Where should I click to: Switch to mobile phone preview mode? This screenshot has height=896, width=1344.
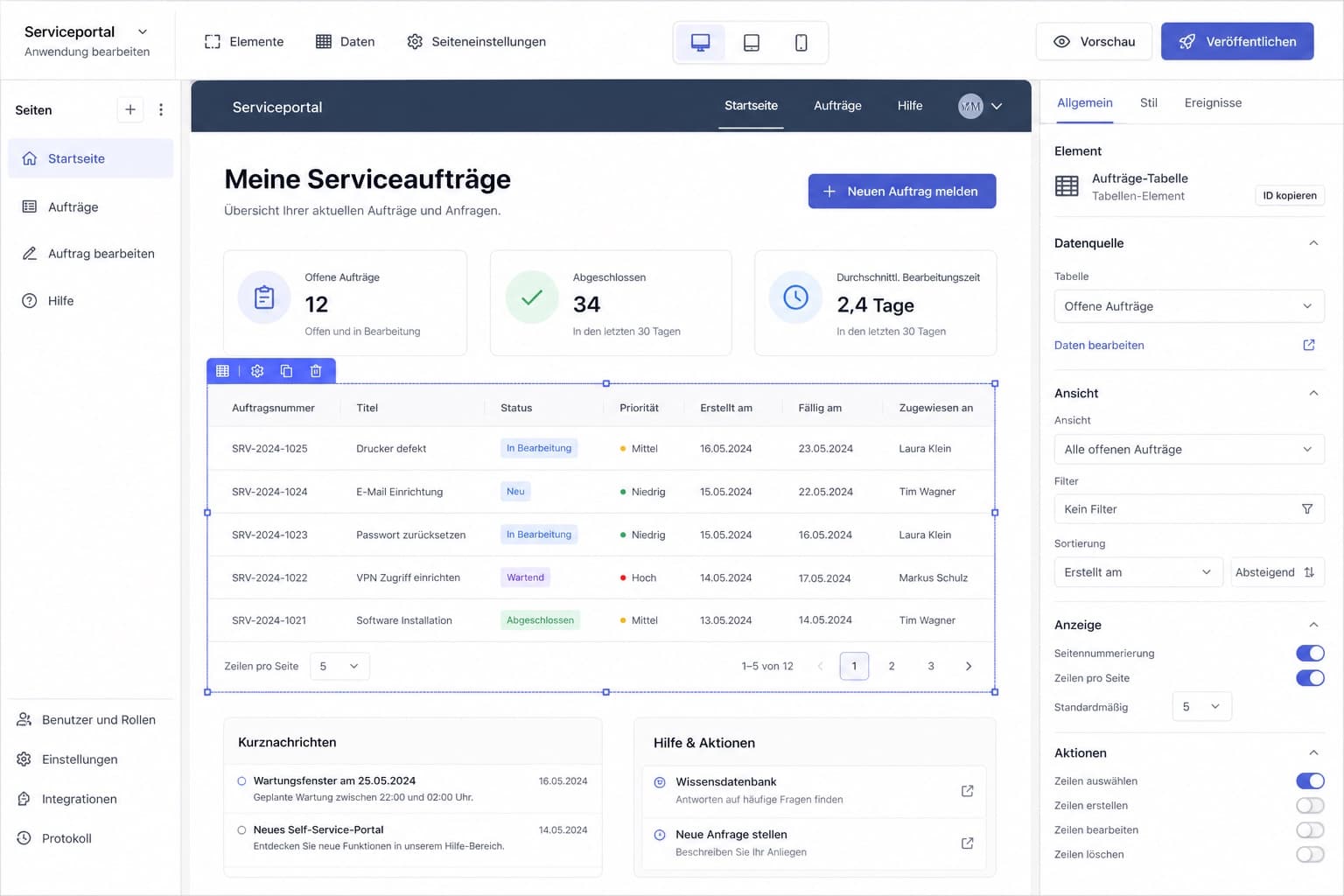(801, 42)
